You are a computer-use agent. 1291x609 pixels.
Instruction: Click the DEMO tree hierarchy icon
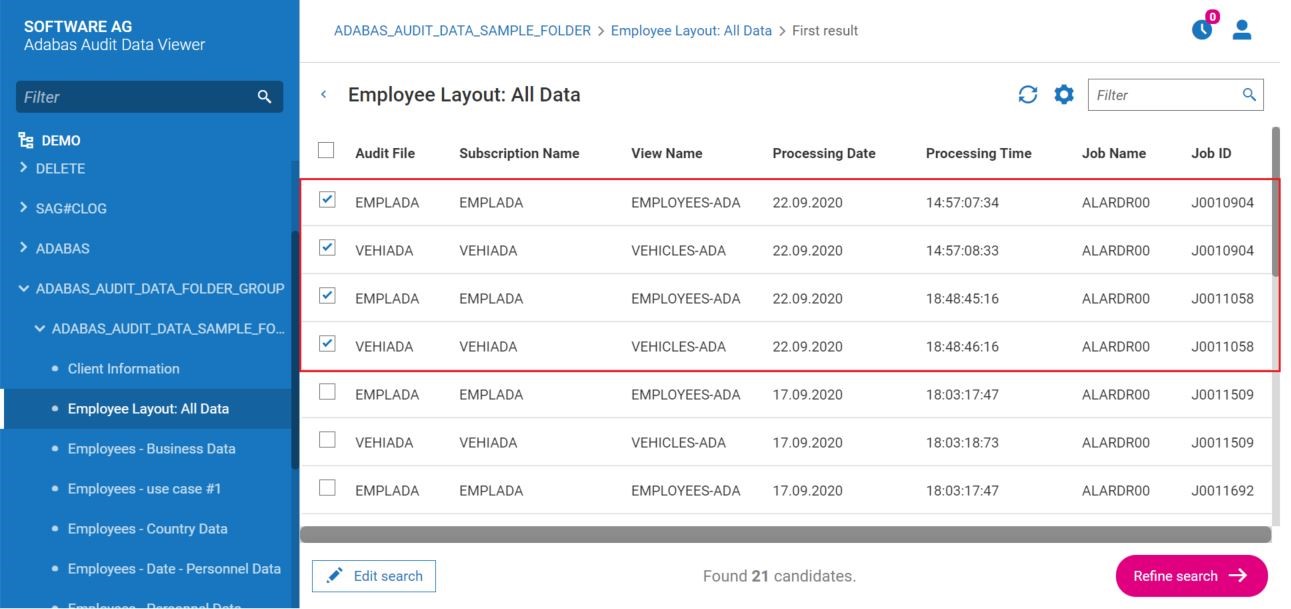click(26, 141)
